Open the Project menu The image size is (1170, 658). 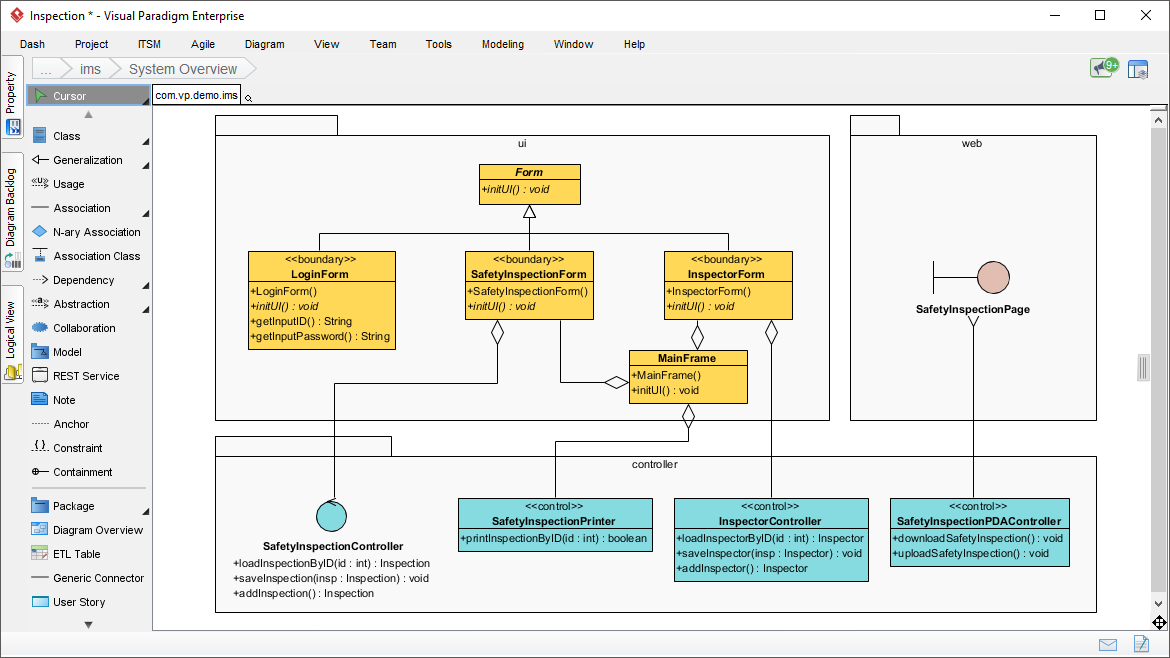91,44
